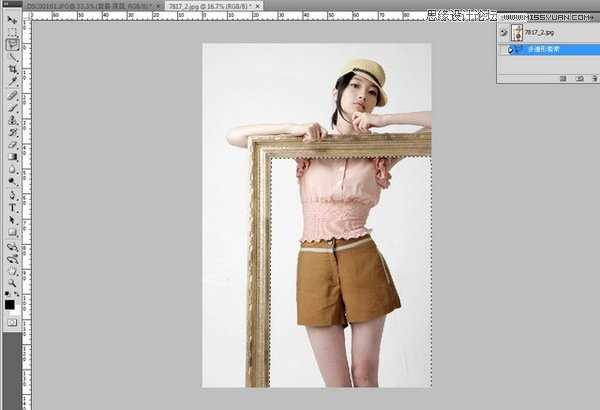Select the Eraser tool
600x410 pixels.
tap(12, 145)
